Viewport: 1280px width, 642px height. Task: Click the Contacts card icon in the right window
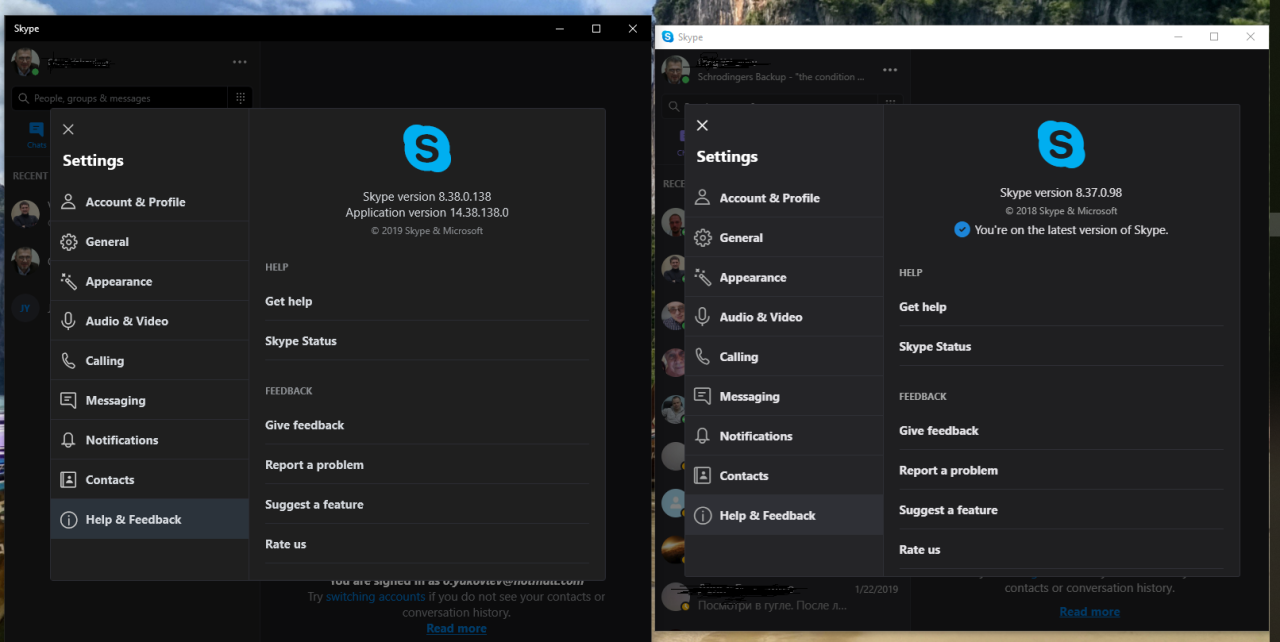point(703,476)
